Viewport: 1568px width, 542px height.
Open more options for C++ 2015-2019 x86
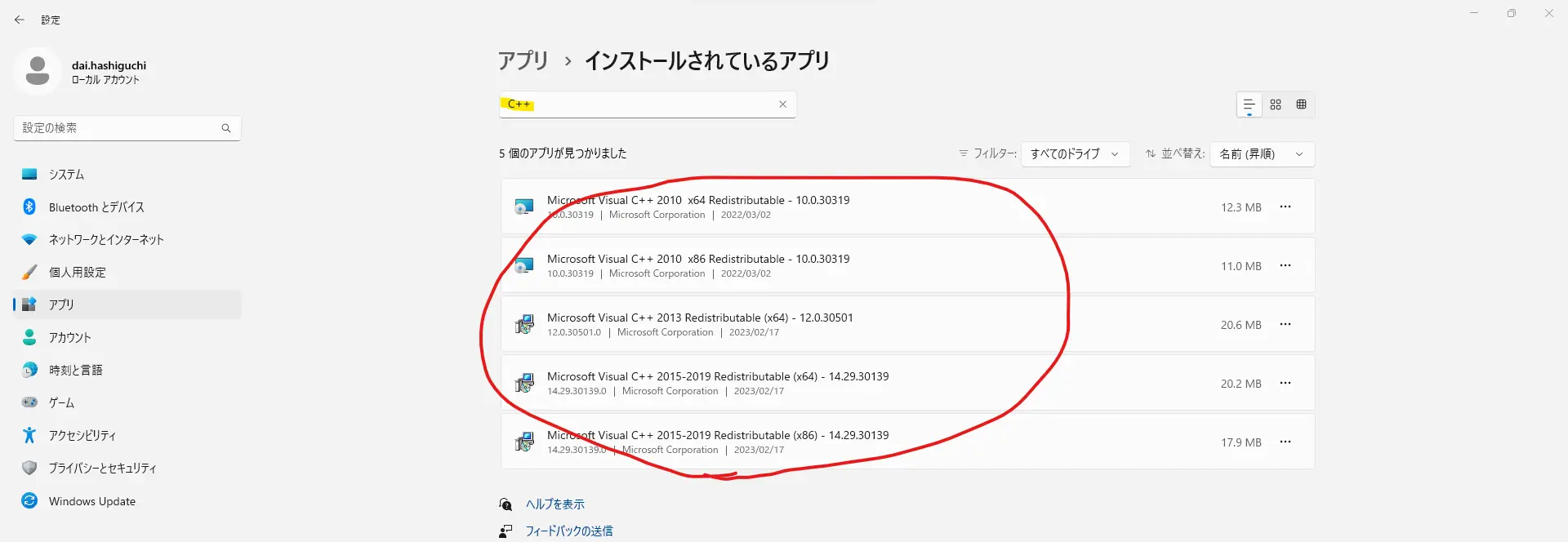coord(1285,442)
